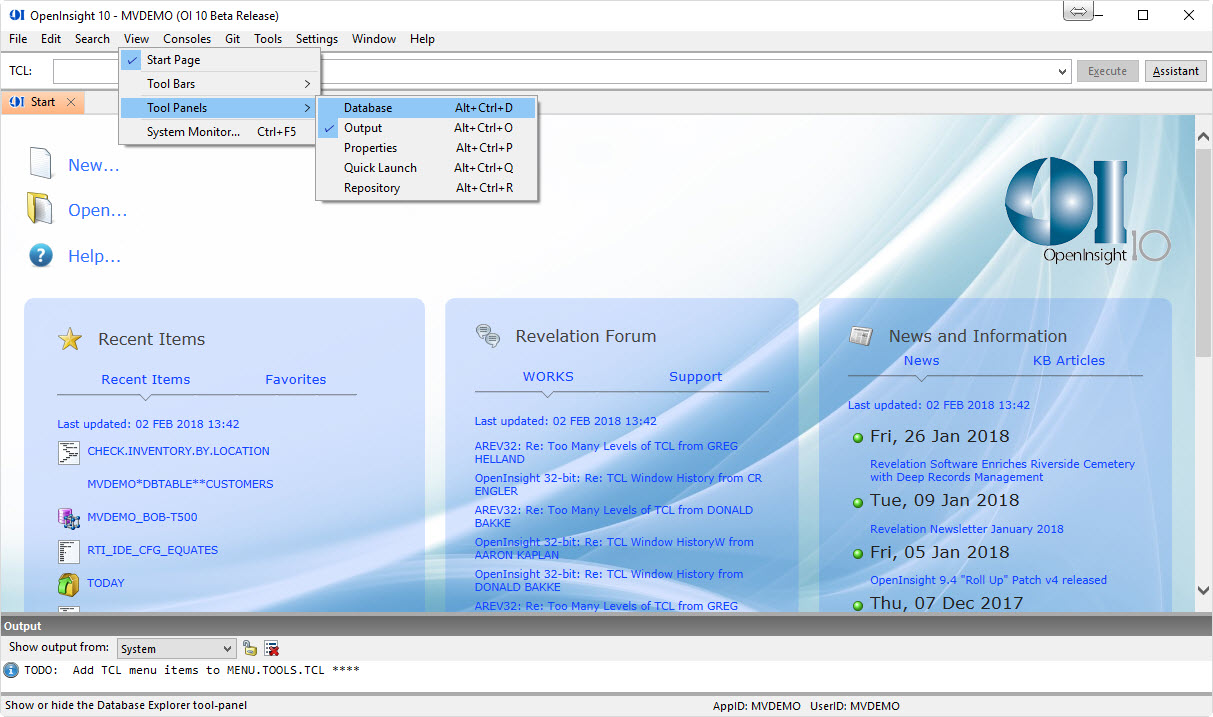Screen dimensions: 1213x717
Task: Click the OpenInsight 10 logo
Action: point(1087,210)
